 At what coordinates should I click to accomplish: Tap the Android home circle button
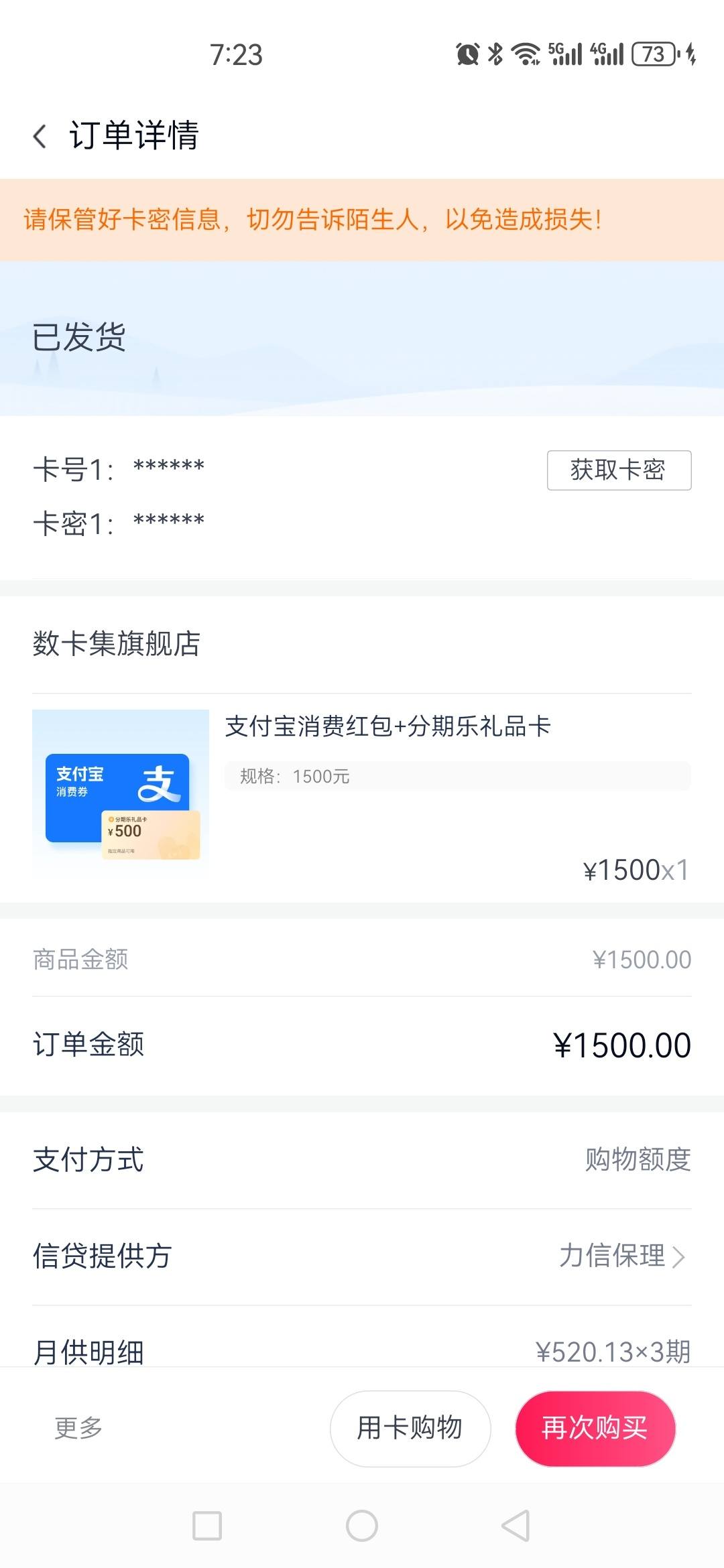tap(362, 1526)
